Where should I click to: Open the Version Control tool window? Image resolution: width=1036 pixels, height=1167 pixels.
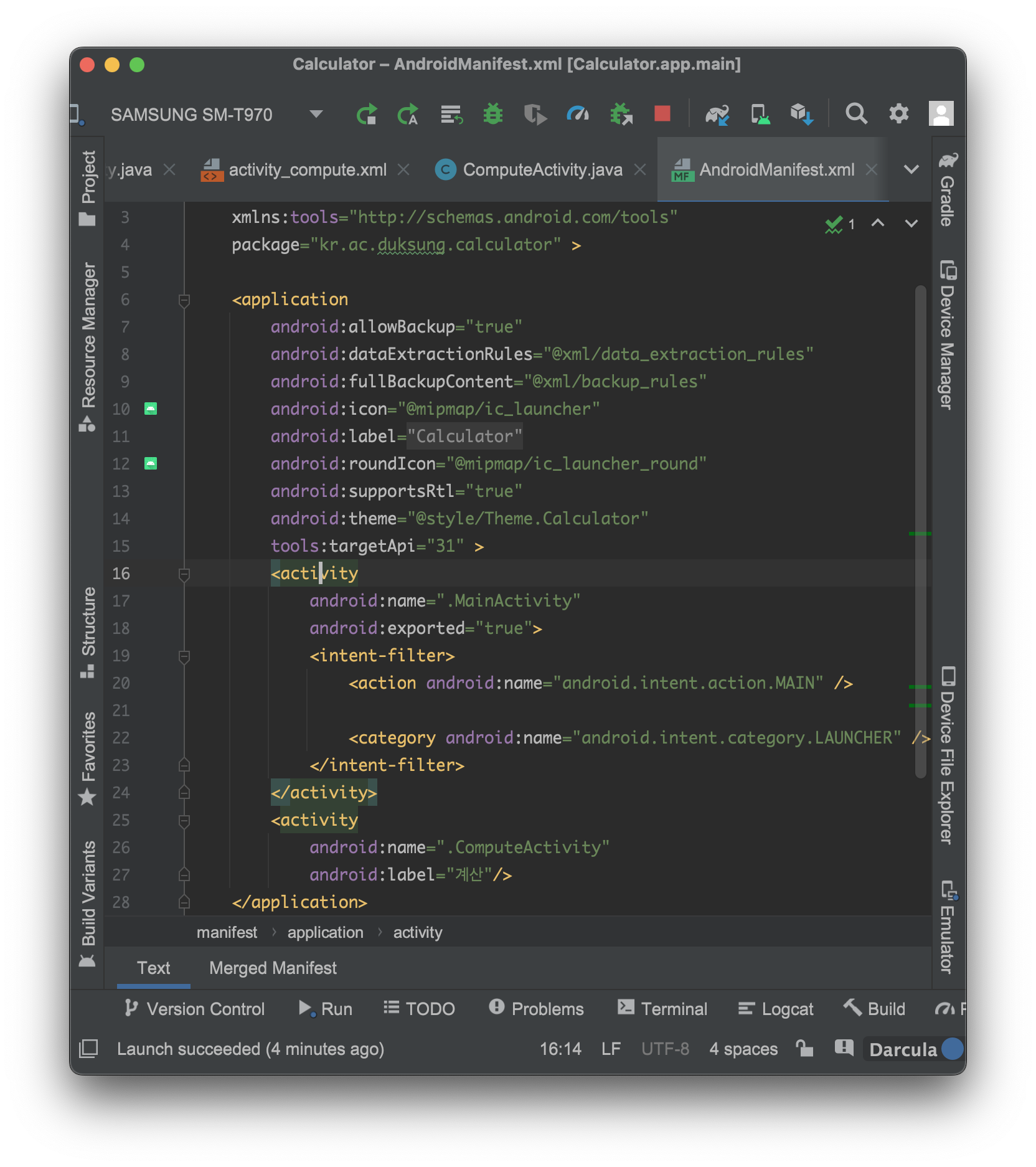point(195,1009)
